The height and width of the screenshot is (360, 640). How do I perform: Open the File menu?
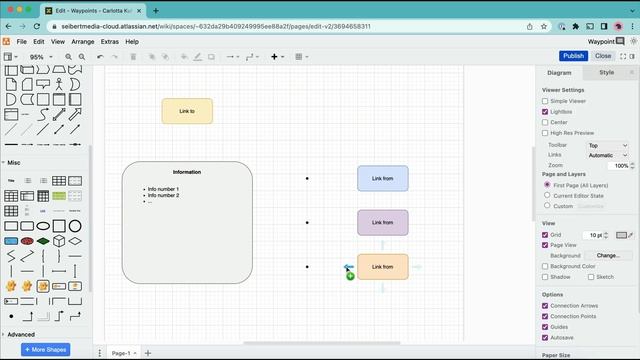click(x=22, y=42)
